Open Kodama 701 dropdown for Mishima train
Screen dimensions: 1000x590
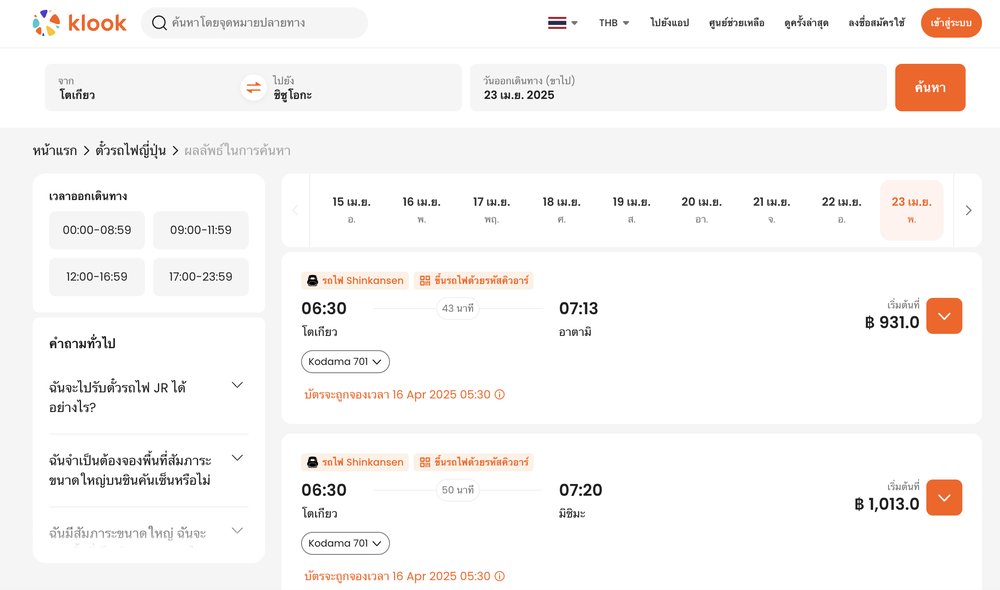(x=345, y=543)
